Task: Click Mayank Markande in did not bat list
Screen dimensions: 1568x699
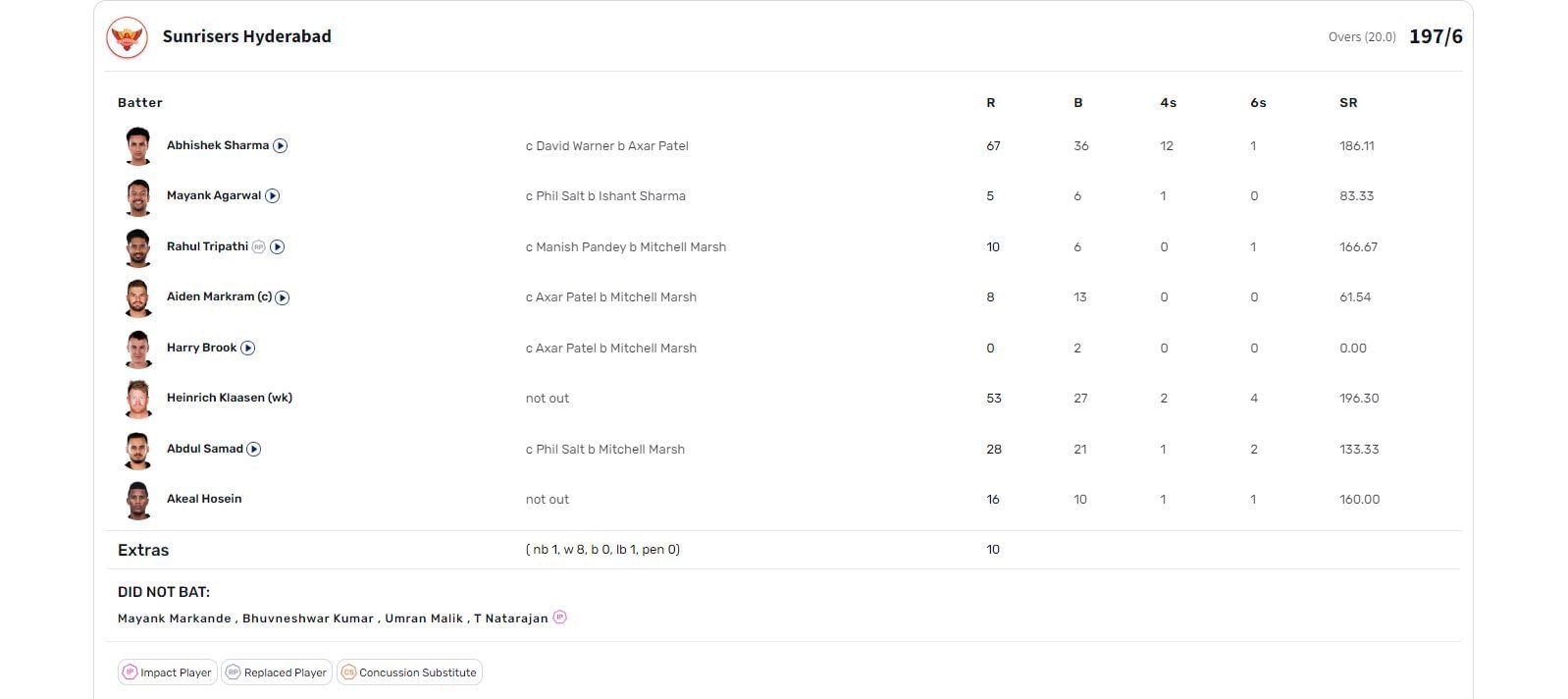Action: coord(174,618)
